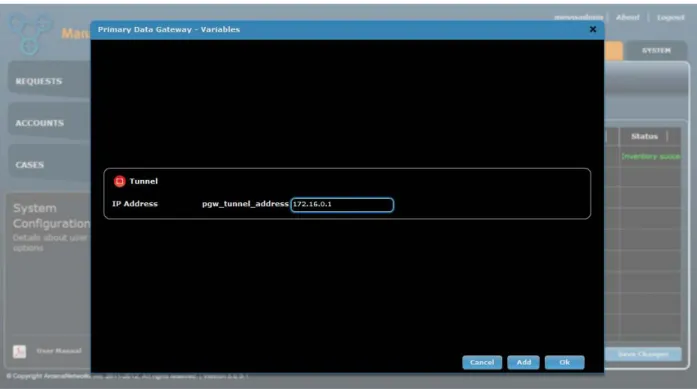697x389 pixels.
Task: Click the Cancel button
Action: pos(482,362)
